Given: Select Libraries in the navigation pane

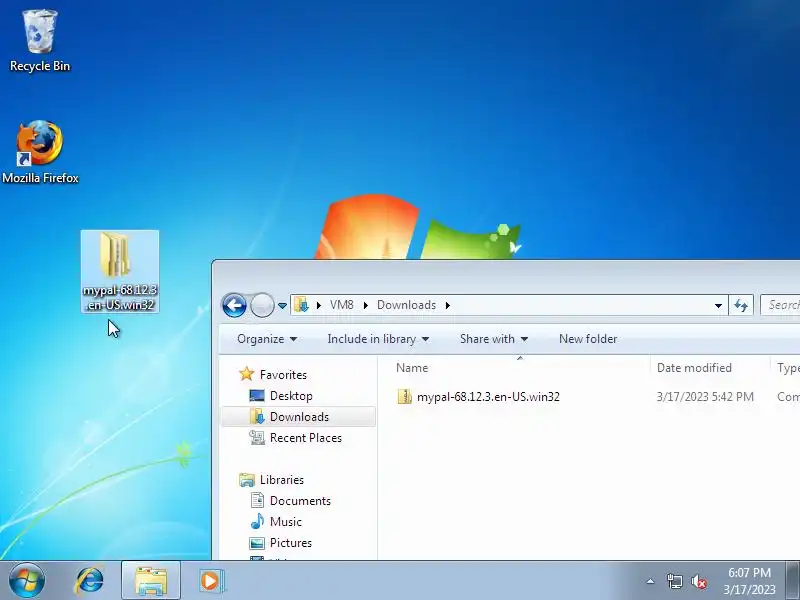Looking at the screenshot, I should [282, 480].
